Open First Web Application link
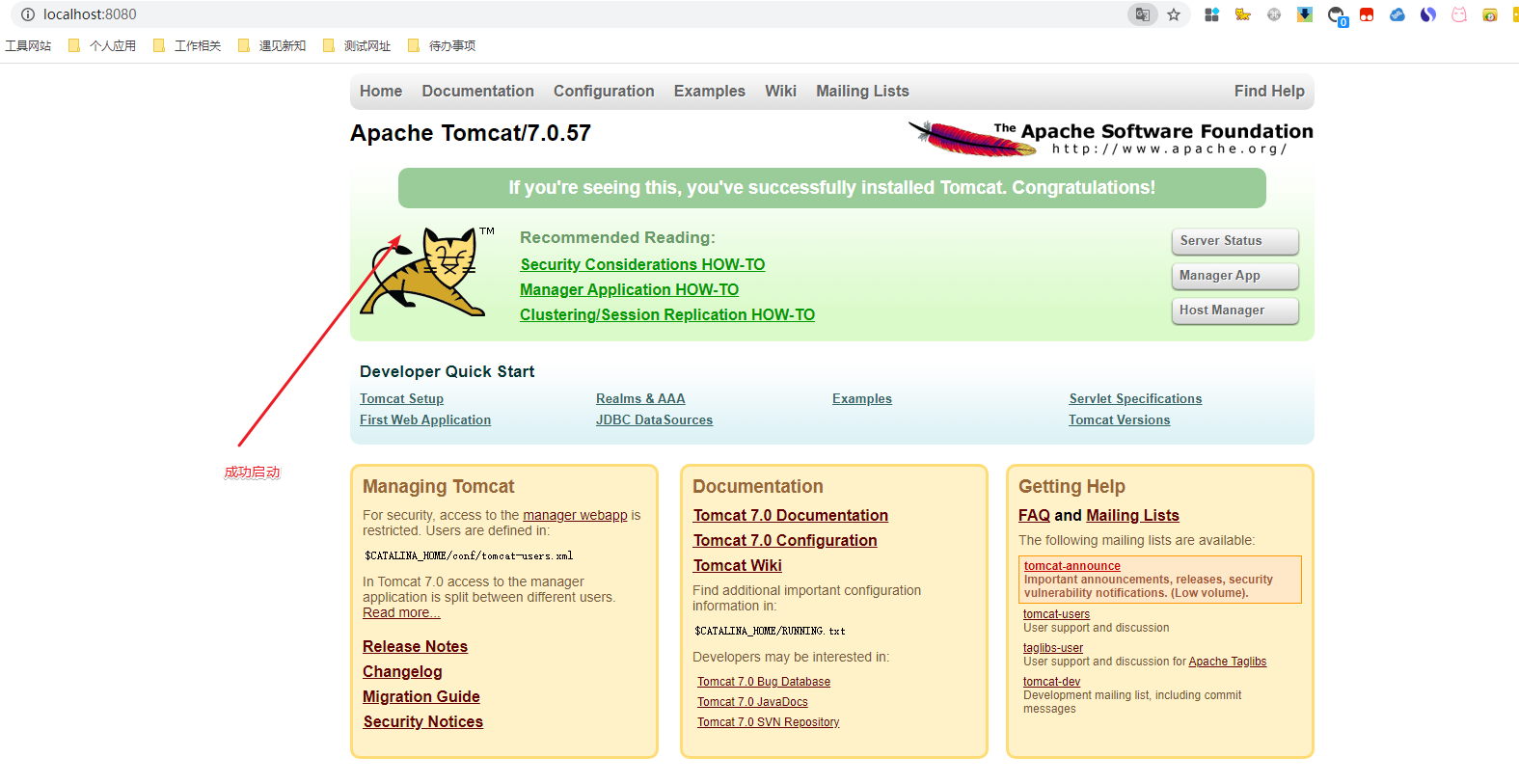 (x=425, y=420)
